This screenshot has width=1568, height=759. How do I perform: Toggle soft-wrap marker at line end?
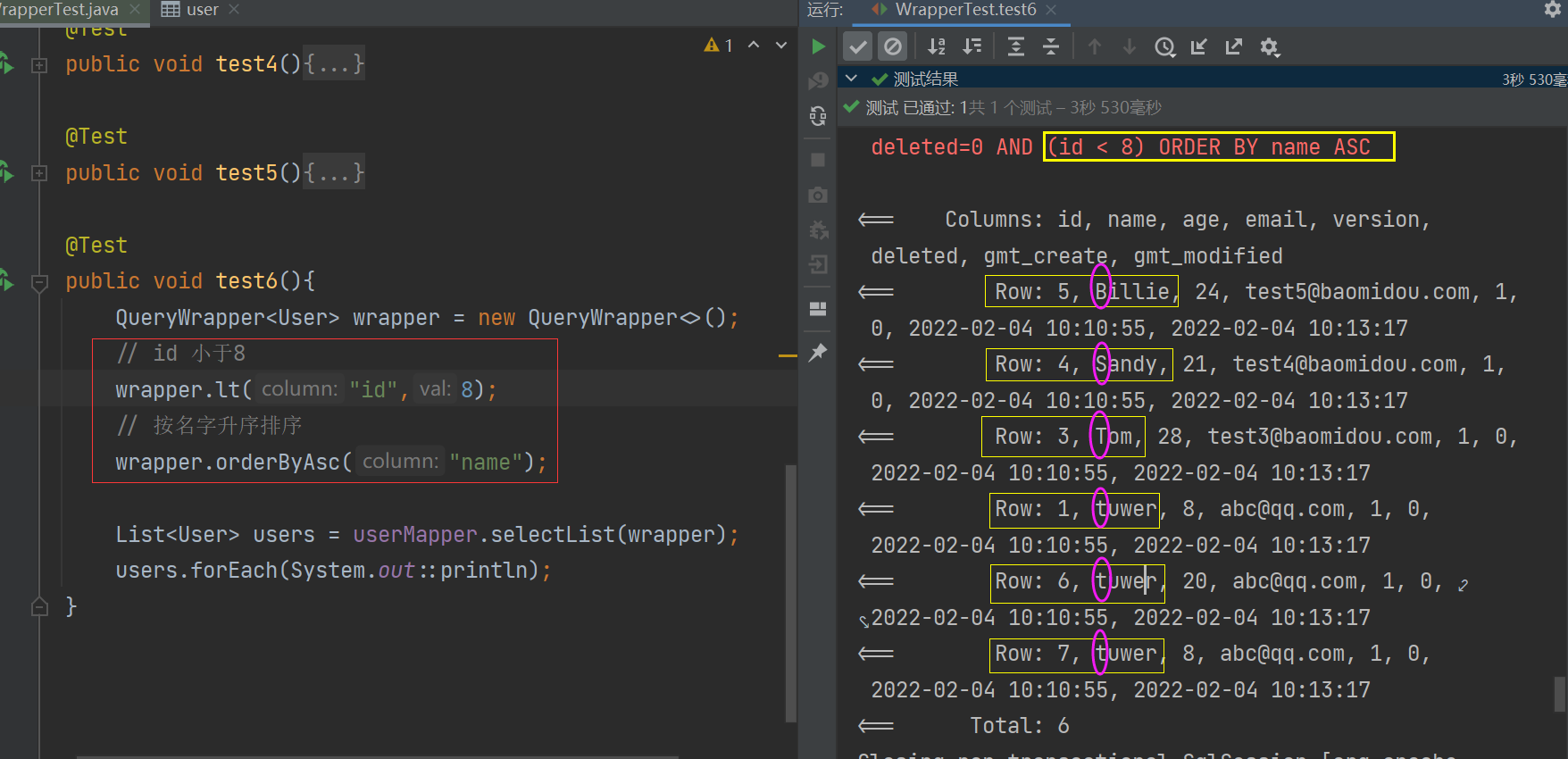[1463, 586]
